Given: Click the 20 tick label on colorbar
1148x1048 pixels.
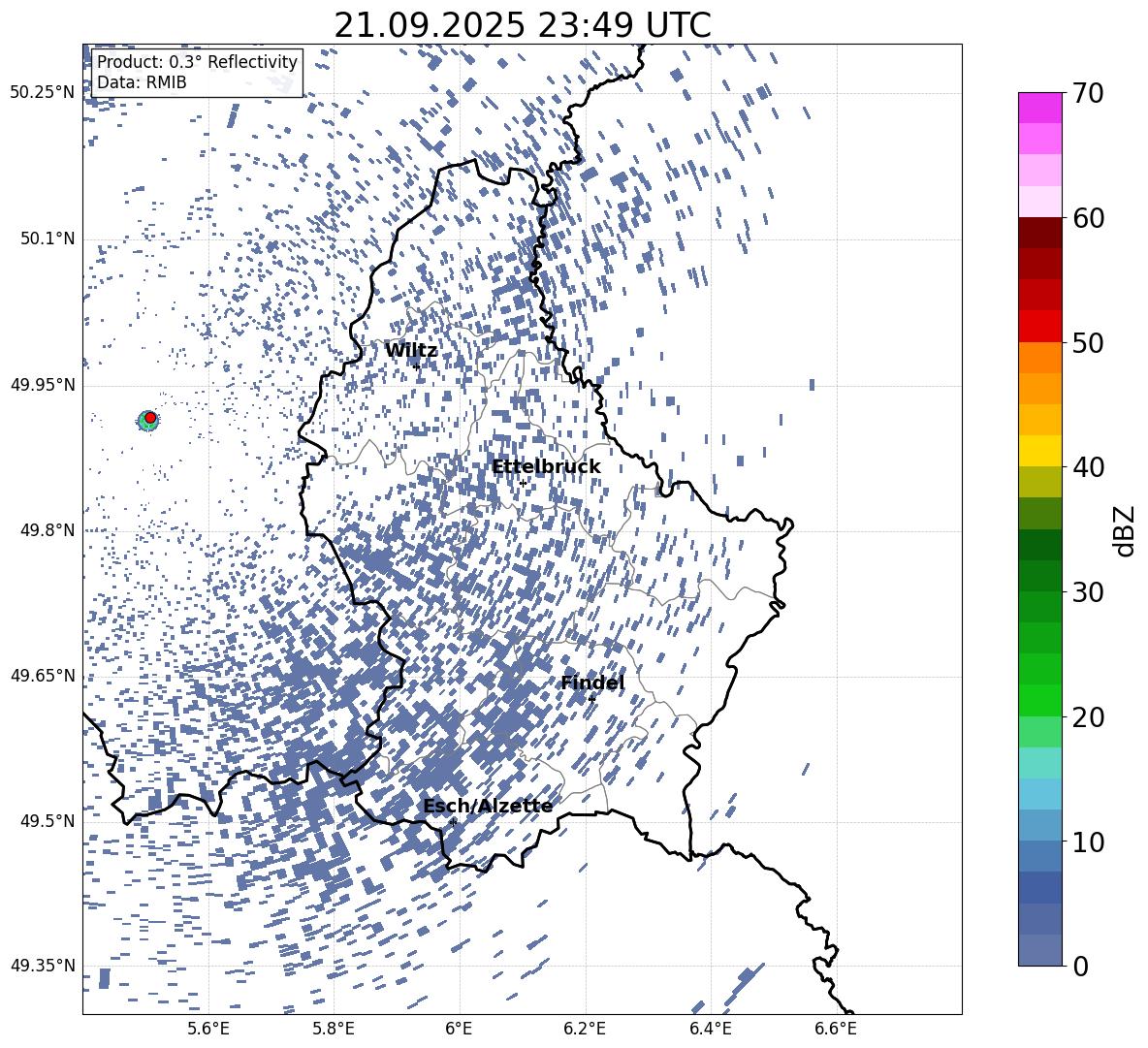Looking at the screenshot, I should 1088,716.
